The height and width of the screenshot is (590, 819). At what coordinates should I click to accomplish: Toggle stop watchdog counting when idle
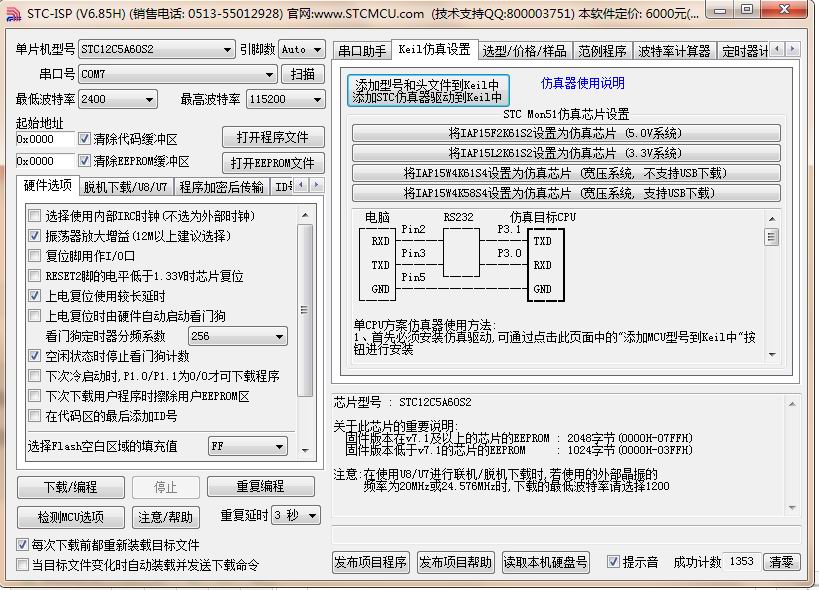34,356
